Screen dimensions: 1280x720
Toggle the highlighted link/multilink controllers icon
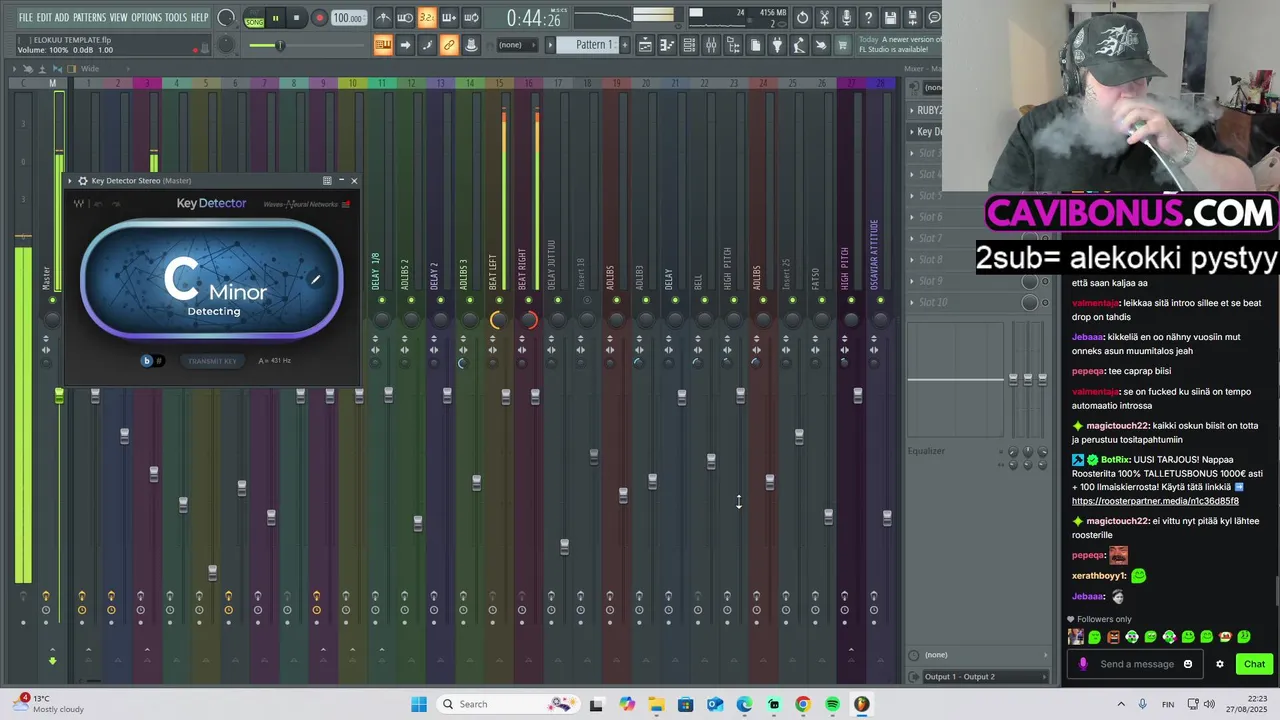click(449, 45)
